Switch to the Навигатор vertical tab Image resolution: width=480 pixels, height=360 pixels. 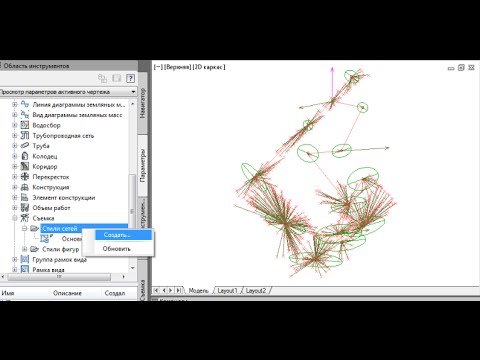pos(142,103)
